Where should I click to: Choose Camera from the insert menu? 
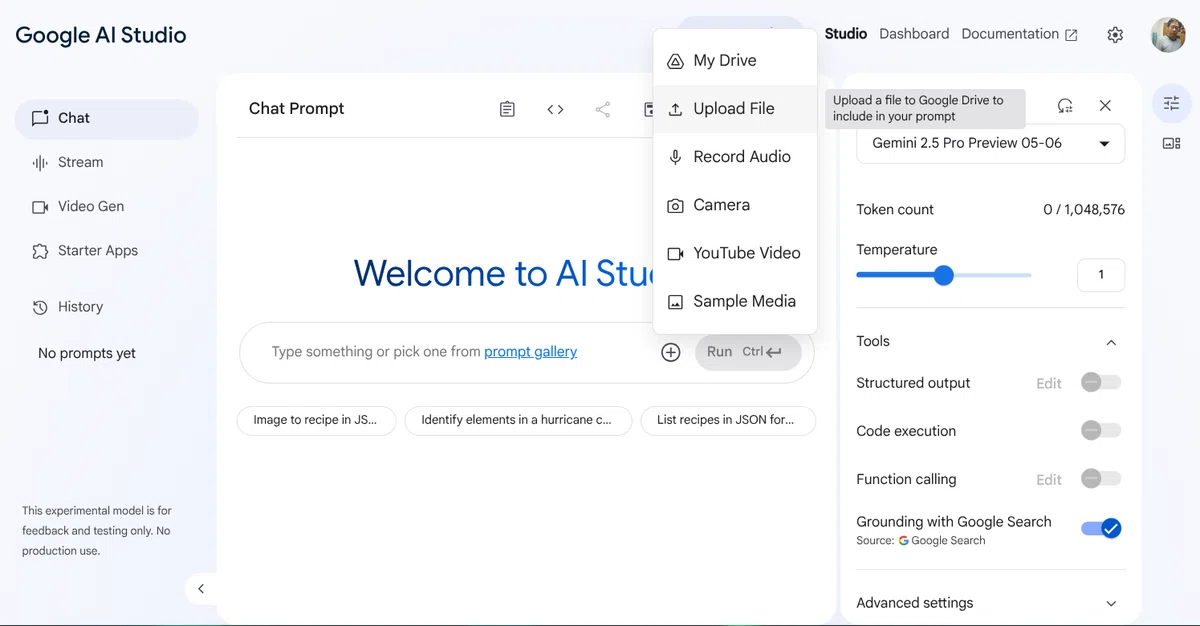coord(735,205)
